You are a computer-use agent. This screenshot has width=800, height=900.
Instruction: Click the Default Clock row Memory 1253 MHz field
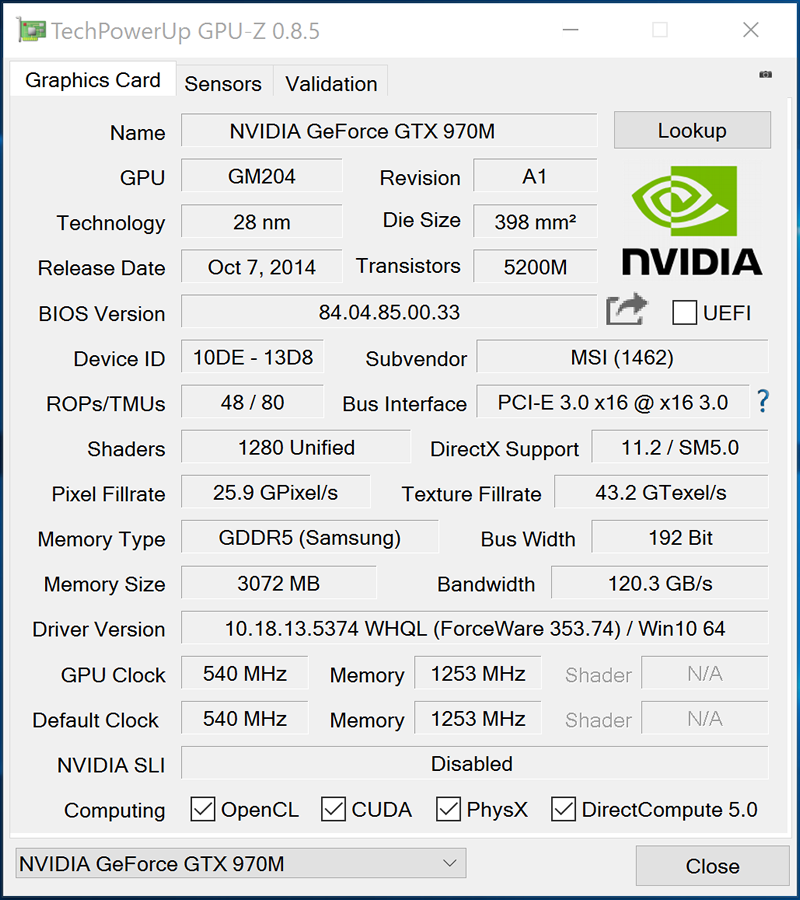tap(478, 718)
